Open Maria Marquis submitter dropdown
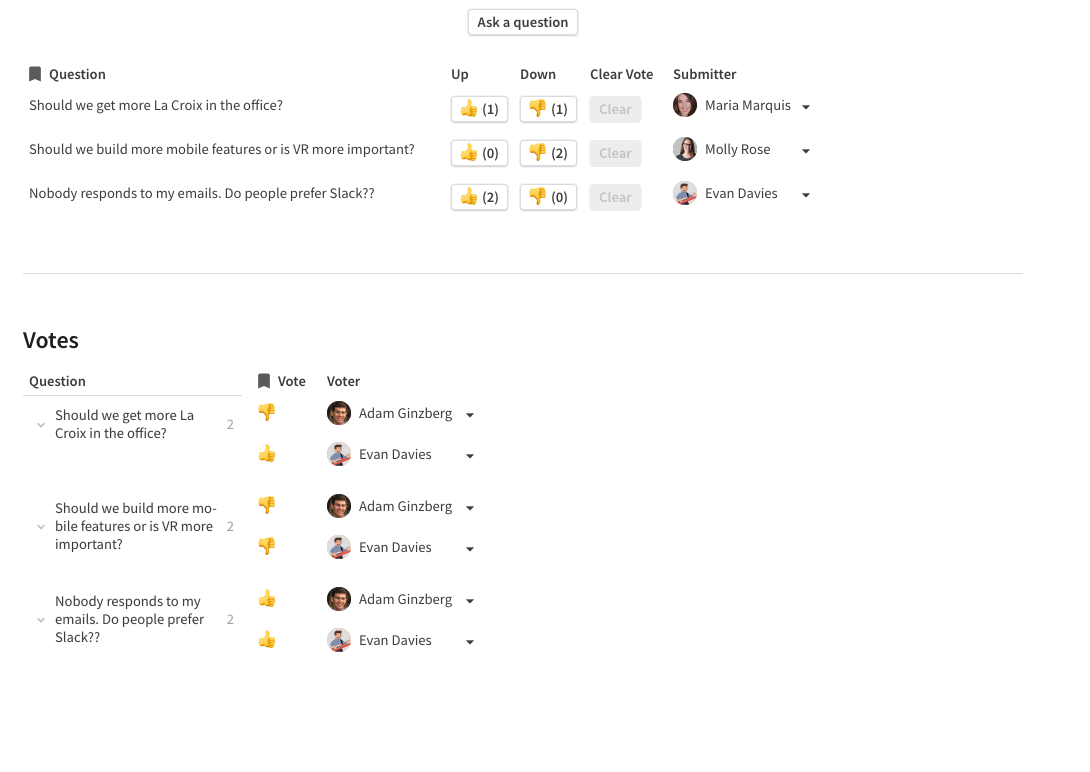1090x772 pixels. 806,107
